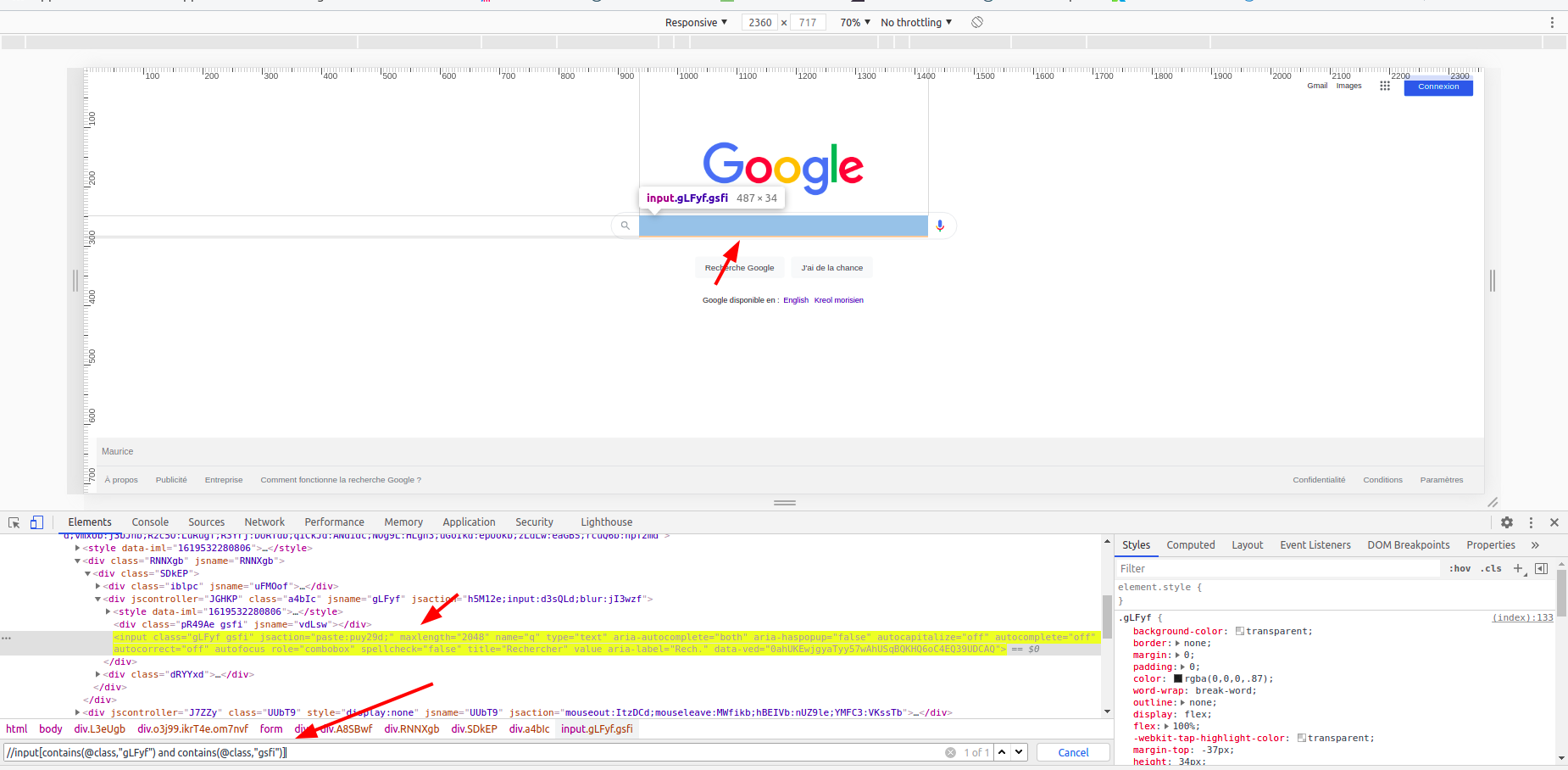Open the 70% zoom dropdown
The height and width of the screenshot is (770, 1568).
(855, 23)
